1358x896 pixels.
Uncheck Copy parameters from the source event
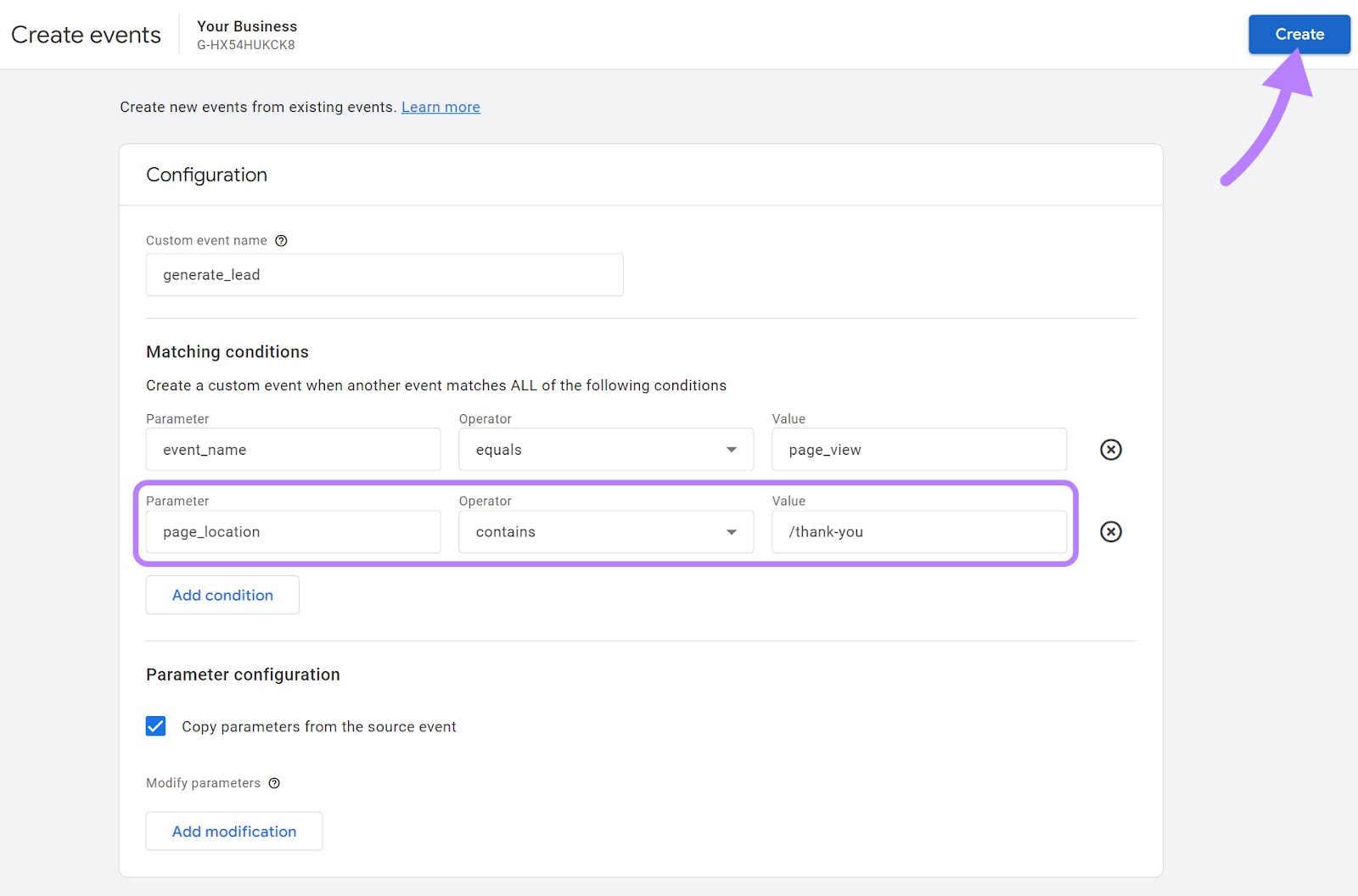click(x=155, y=726)
